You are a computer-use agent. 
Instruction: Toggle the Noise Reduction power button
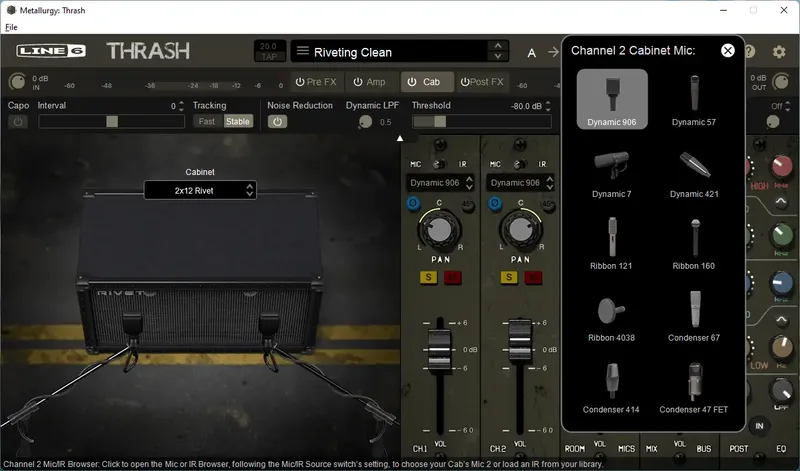tap(277, 122)
